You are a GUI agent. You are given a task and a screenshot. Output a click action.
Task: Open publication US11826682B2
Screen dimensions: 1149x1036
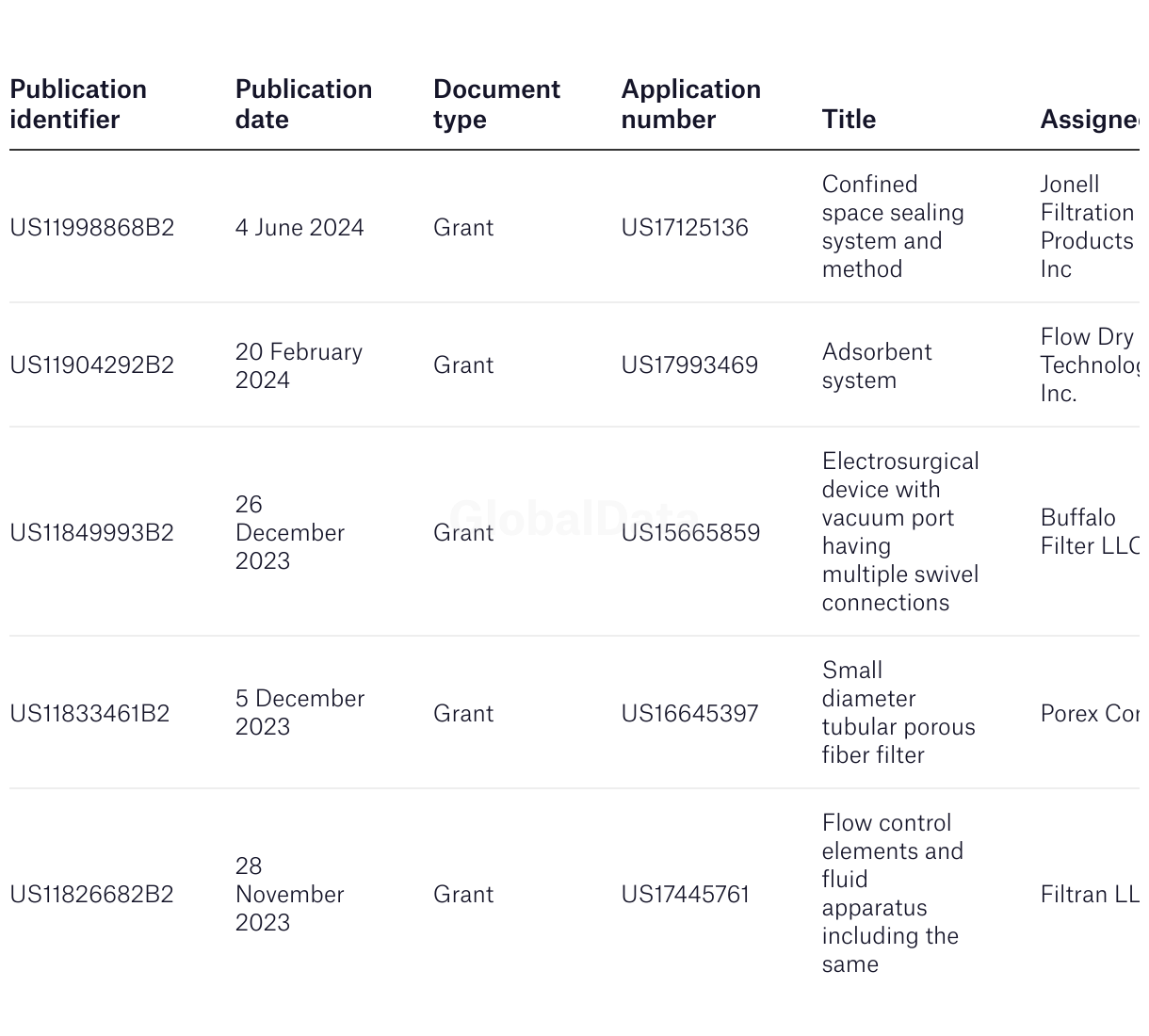point(92,895)
